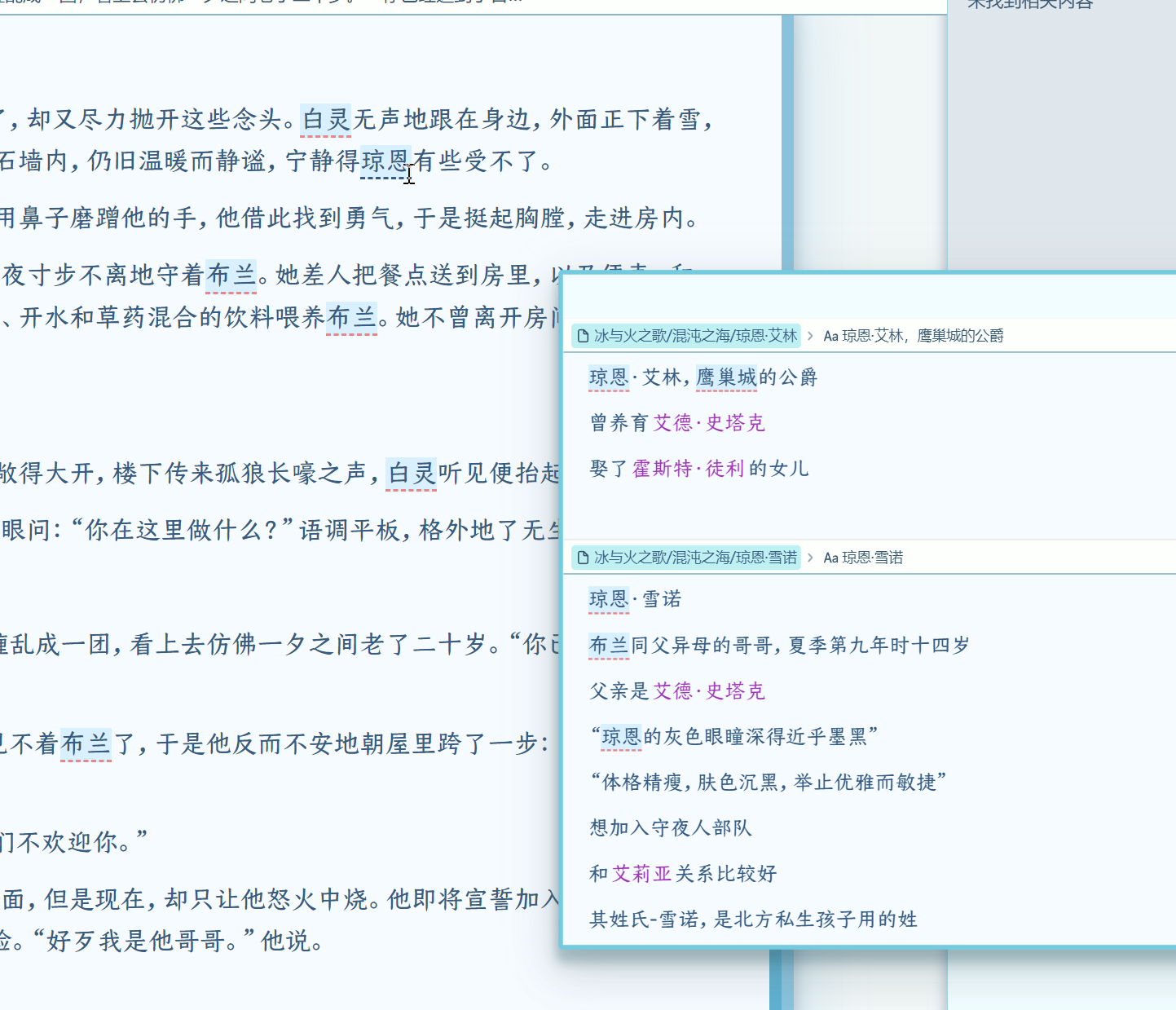Click 琼恩 in quote 琼恩的灰色眼瞳深得近乎墨黑
The image size is (1176, 1010).
(x=622, y=737)
